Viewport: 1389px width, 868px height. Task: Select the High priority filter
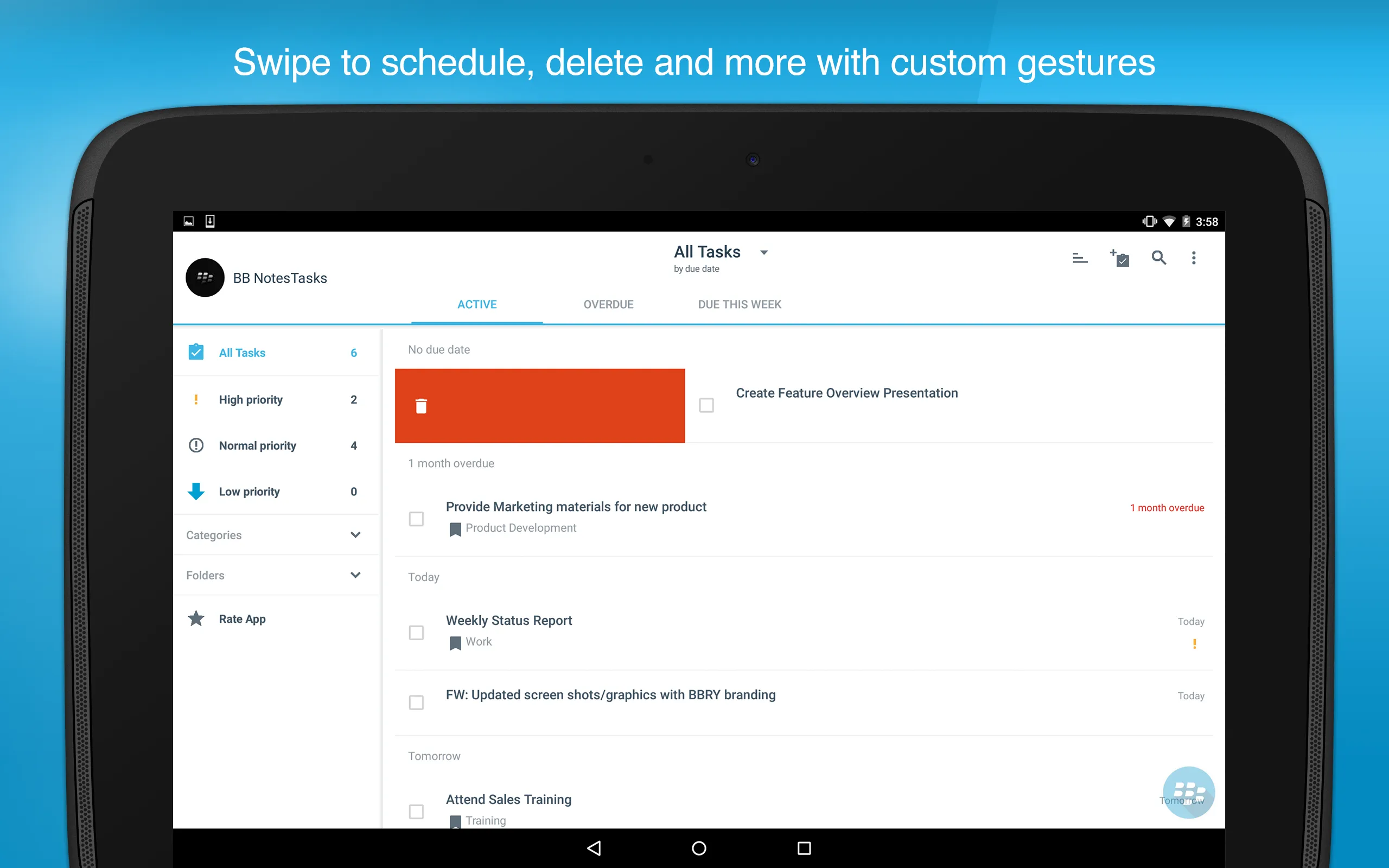pyautogui.click(x=251, y=400)
